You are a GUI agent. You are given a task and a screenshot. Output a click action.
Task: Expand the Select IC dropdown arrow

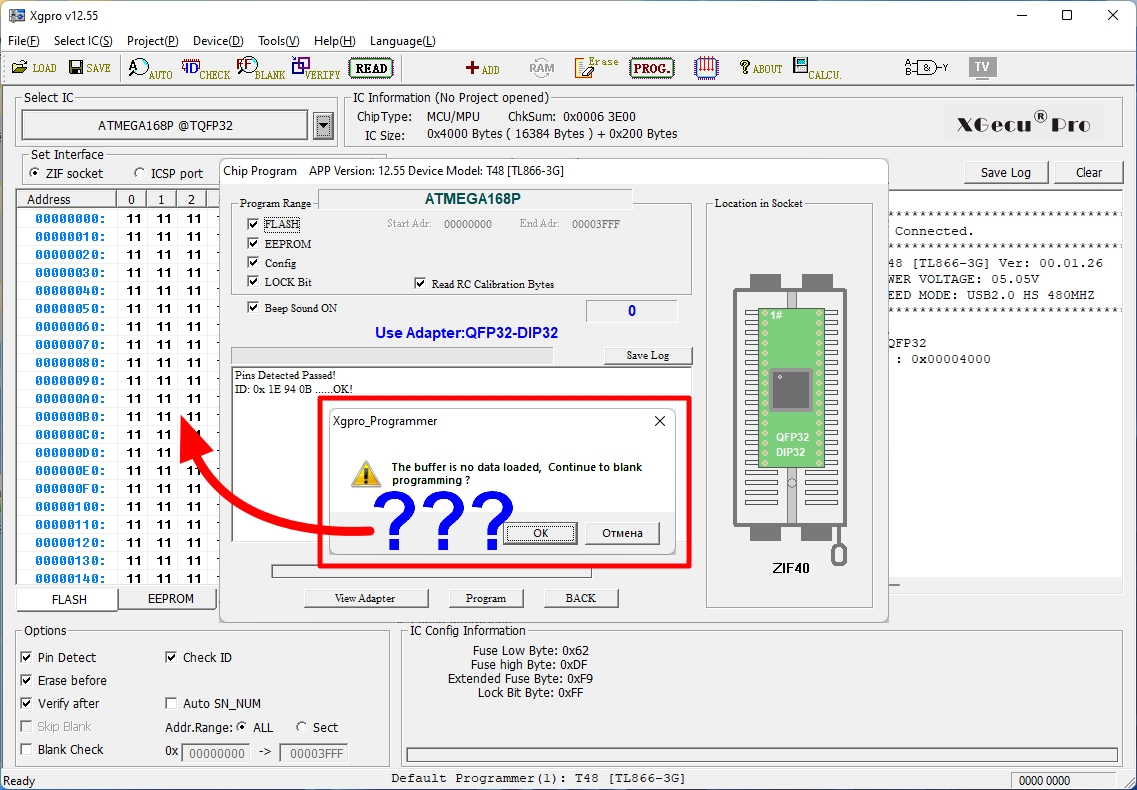click(323, 126)
